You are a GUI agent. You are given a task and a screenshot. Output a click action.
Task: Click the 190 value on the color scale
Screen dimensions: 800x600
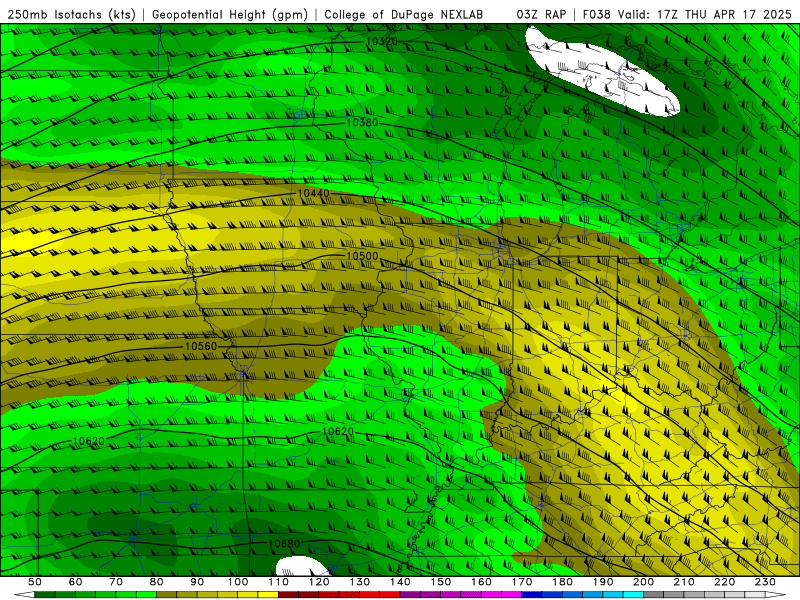click(x=603, y=582)
